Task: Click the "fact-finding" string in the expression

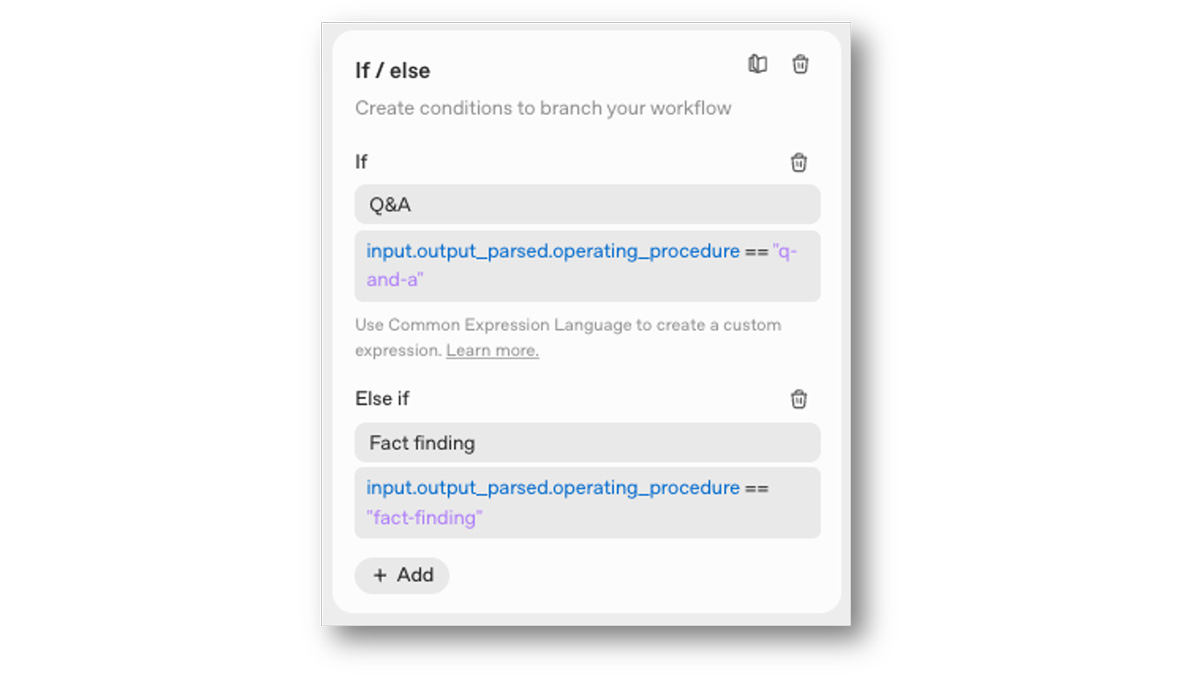Action: [x=424, y=518]
